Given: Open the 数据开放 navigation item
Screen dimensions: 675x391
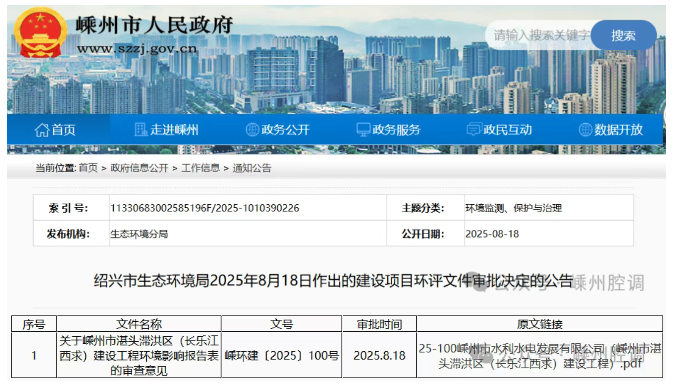Looking at the screenshot, I should pos(610,130).
